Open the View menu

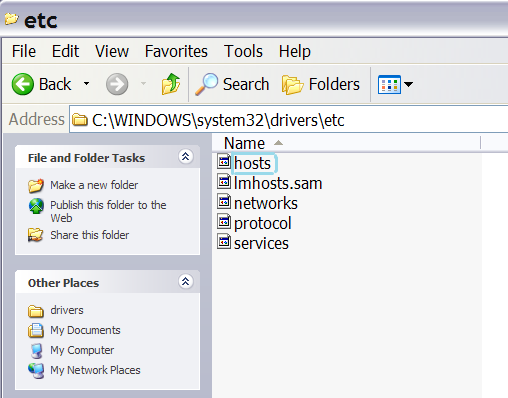112,51
